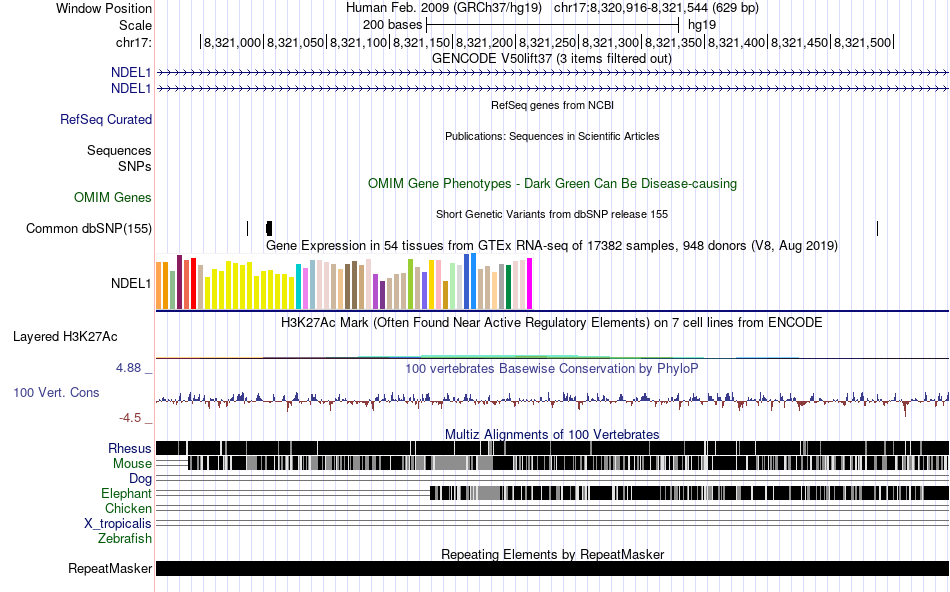Click the chr17: ruler label
This screenshot has width=950, height=592.
point(134,42)
